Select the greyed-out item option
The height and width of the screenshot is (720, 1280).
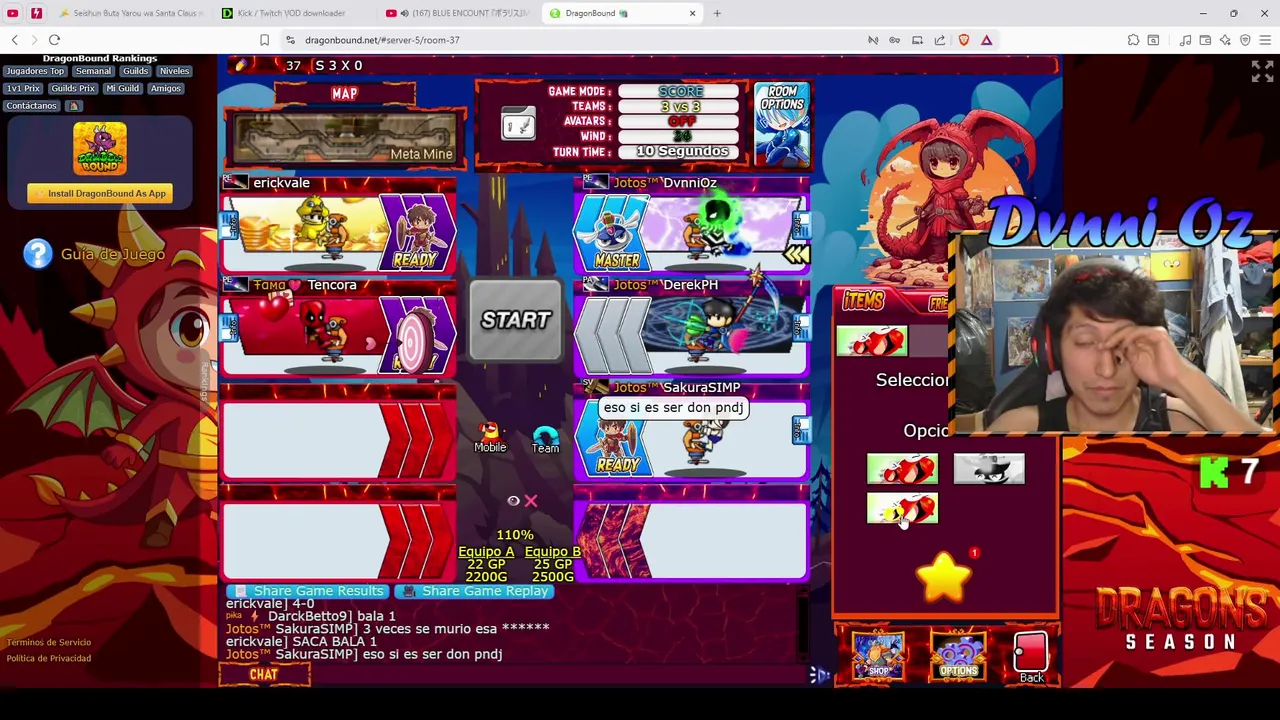pos(989,469)
